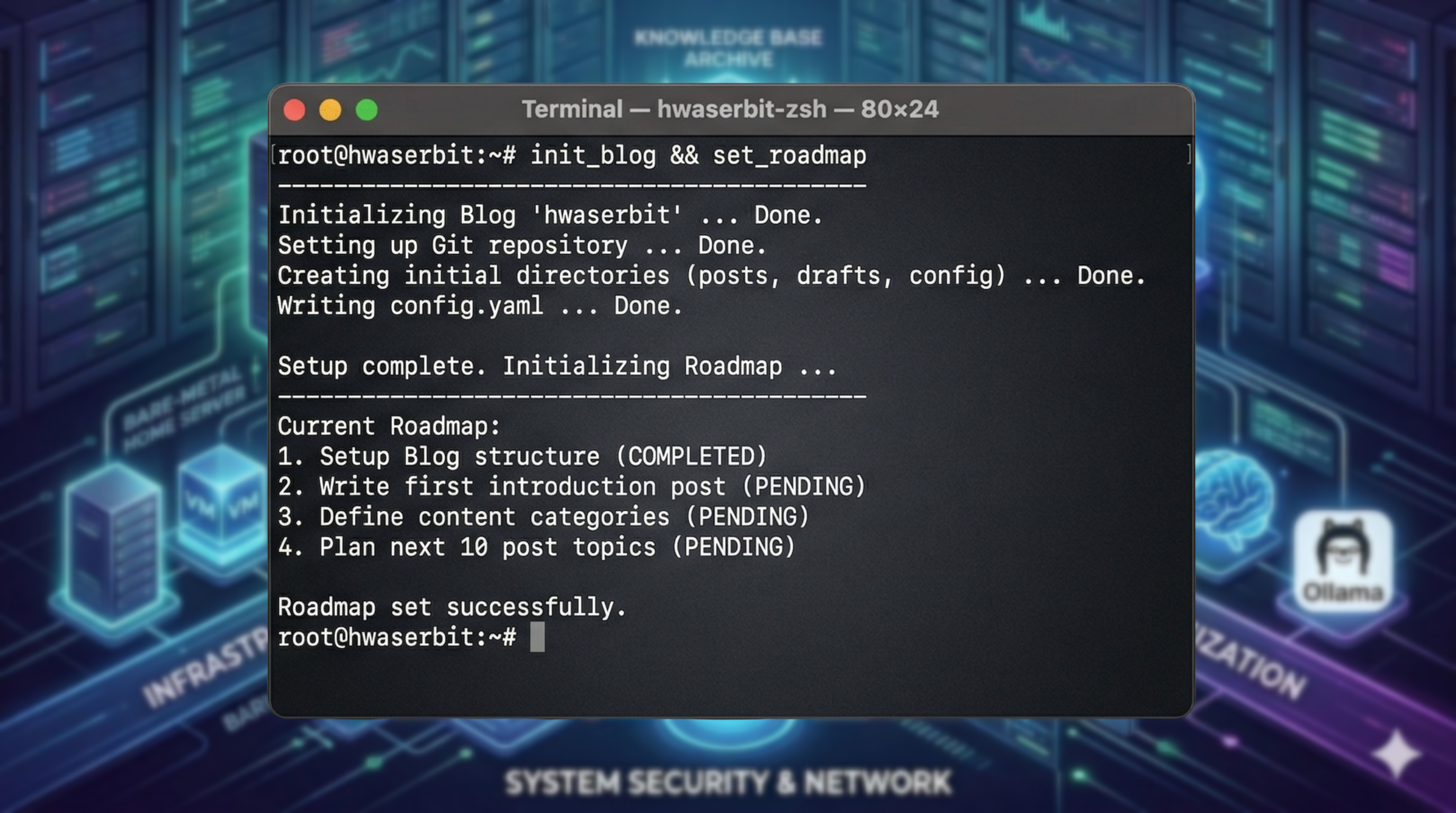The image size is (1456, 813).
Task: Select the Plan next 10 post topics line
Action: coord(536,547)
